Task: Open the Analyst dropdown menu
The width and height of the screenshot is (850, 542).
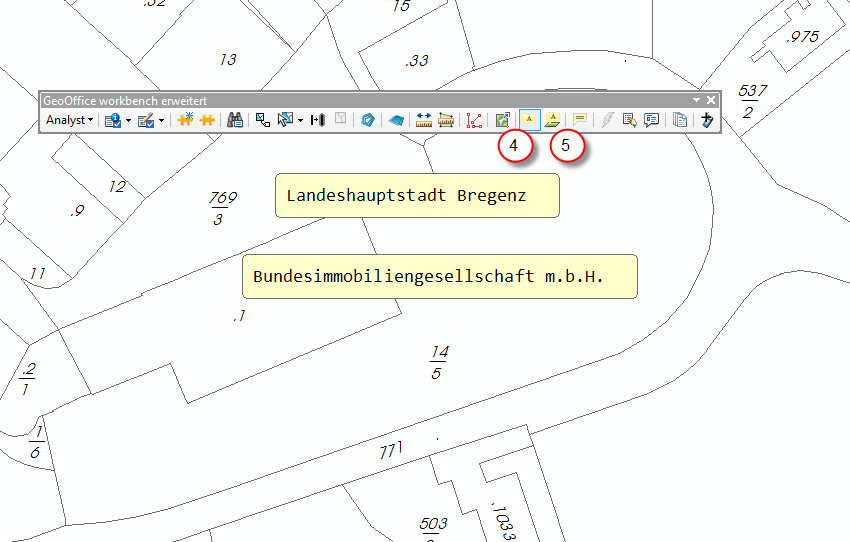Action: click(69, 120)
